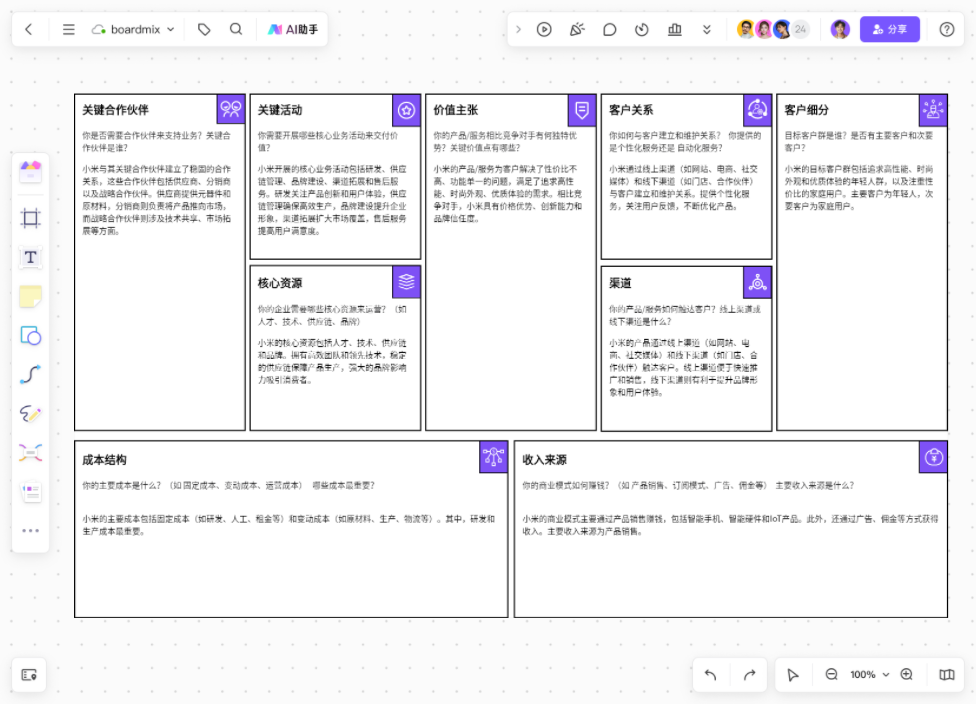The width and height of the screenshot is (976, 704).
Task: Open the hamburger main menu
Action: pos(68,29)
